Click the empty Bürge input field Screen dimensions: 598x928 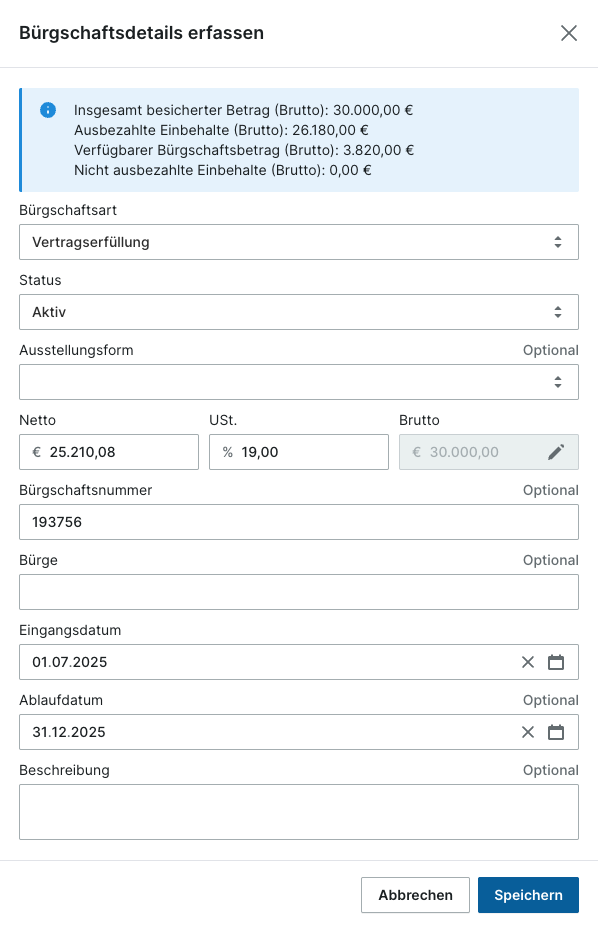tap(299, 592)
